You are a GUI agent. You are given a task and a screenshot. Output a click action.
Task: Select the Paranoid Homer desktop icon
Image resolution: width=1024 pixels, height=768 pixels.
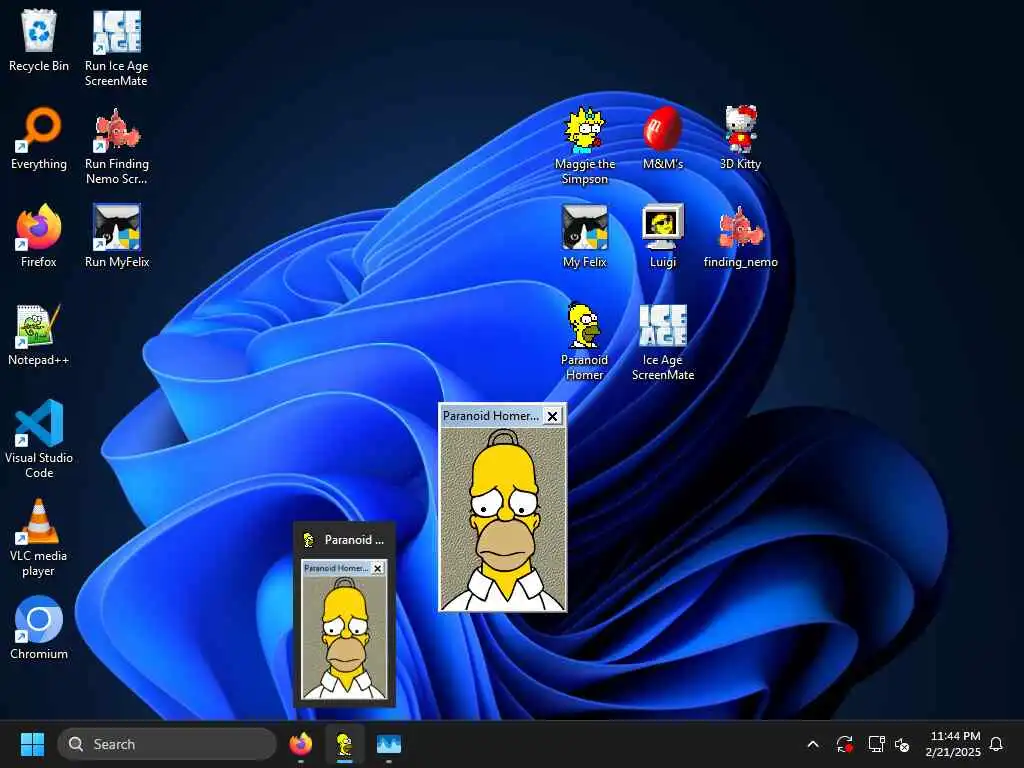click(x=584, y=341)
